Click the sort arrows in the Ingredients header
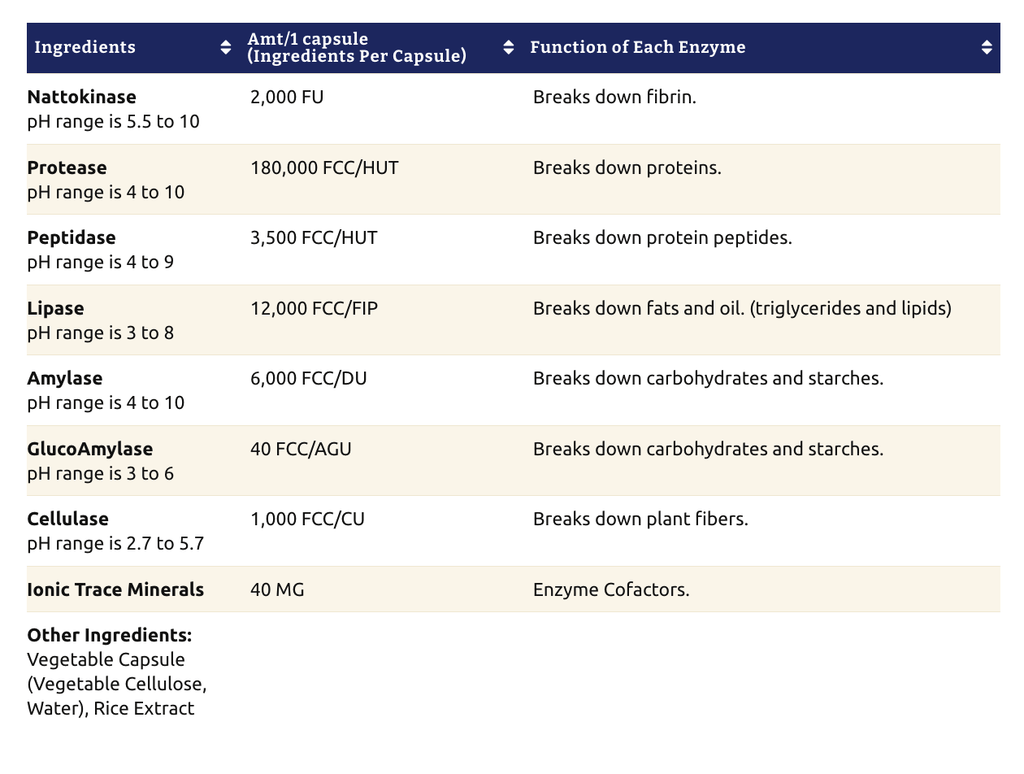Image resolution: width=1024 pixels, height=774 pixels. pyautogui.click(x=225, y=47)
